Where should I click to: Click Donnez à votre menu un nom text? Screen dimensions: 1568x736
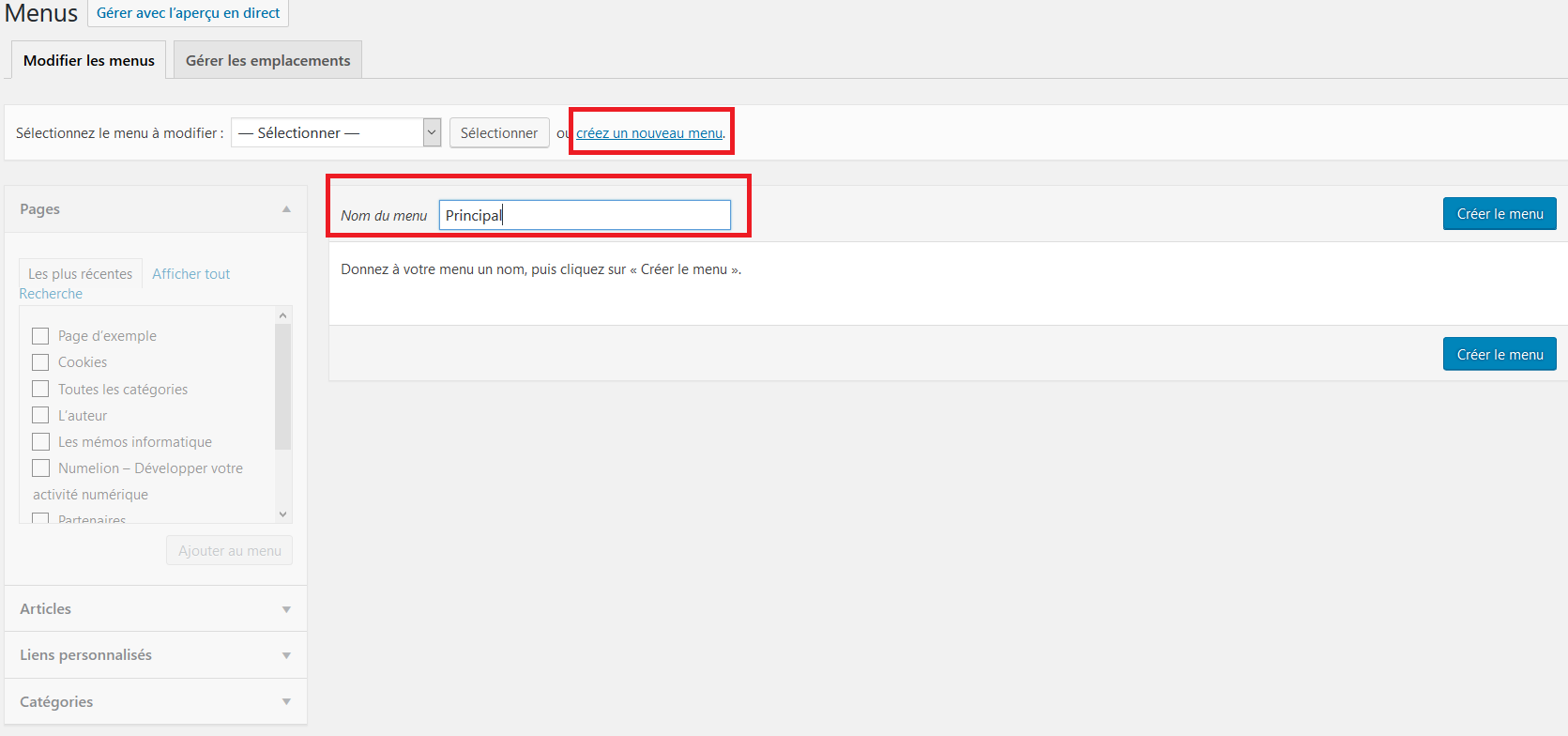click(541, 269)
